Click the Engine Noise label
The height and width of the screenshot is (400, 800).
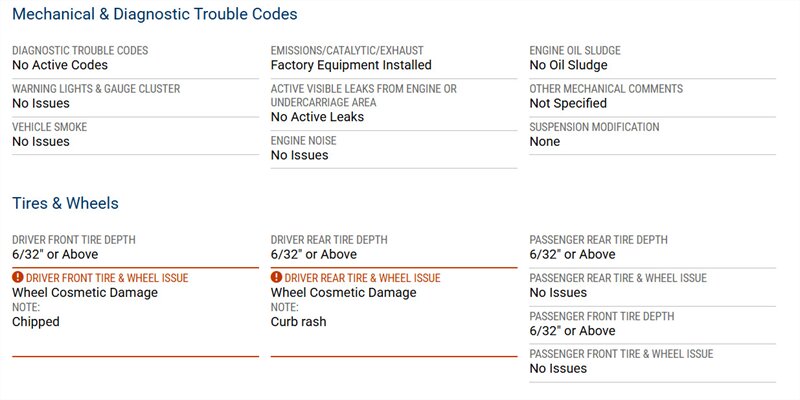coord(304,141)
